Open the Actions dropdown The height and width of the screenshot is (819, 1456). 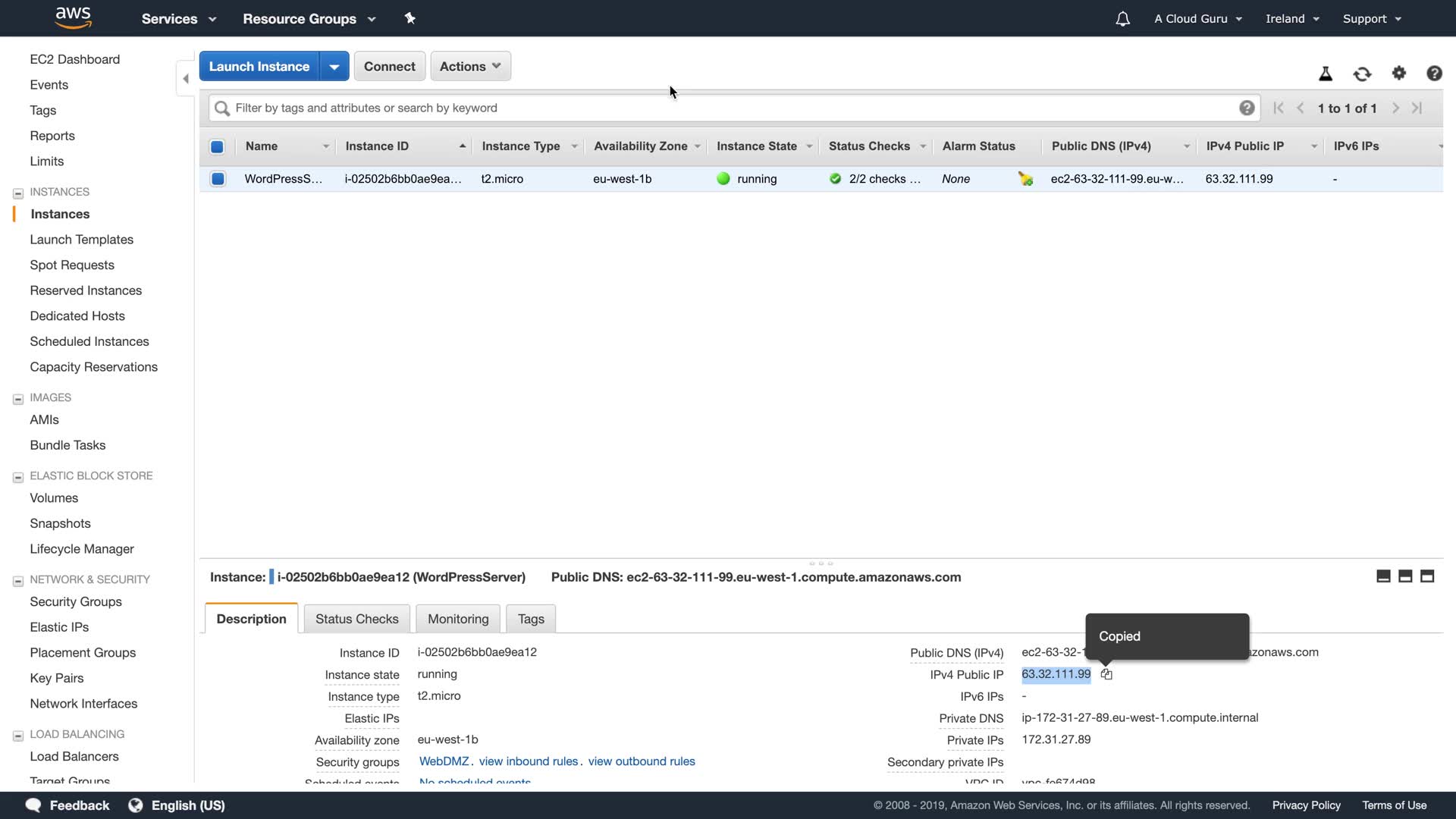470,66
